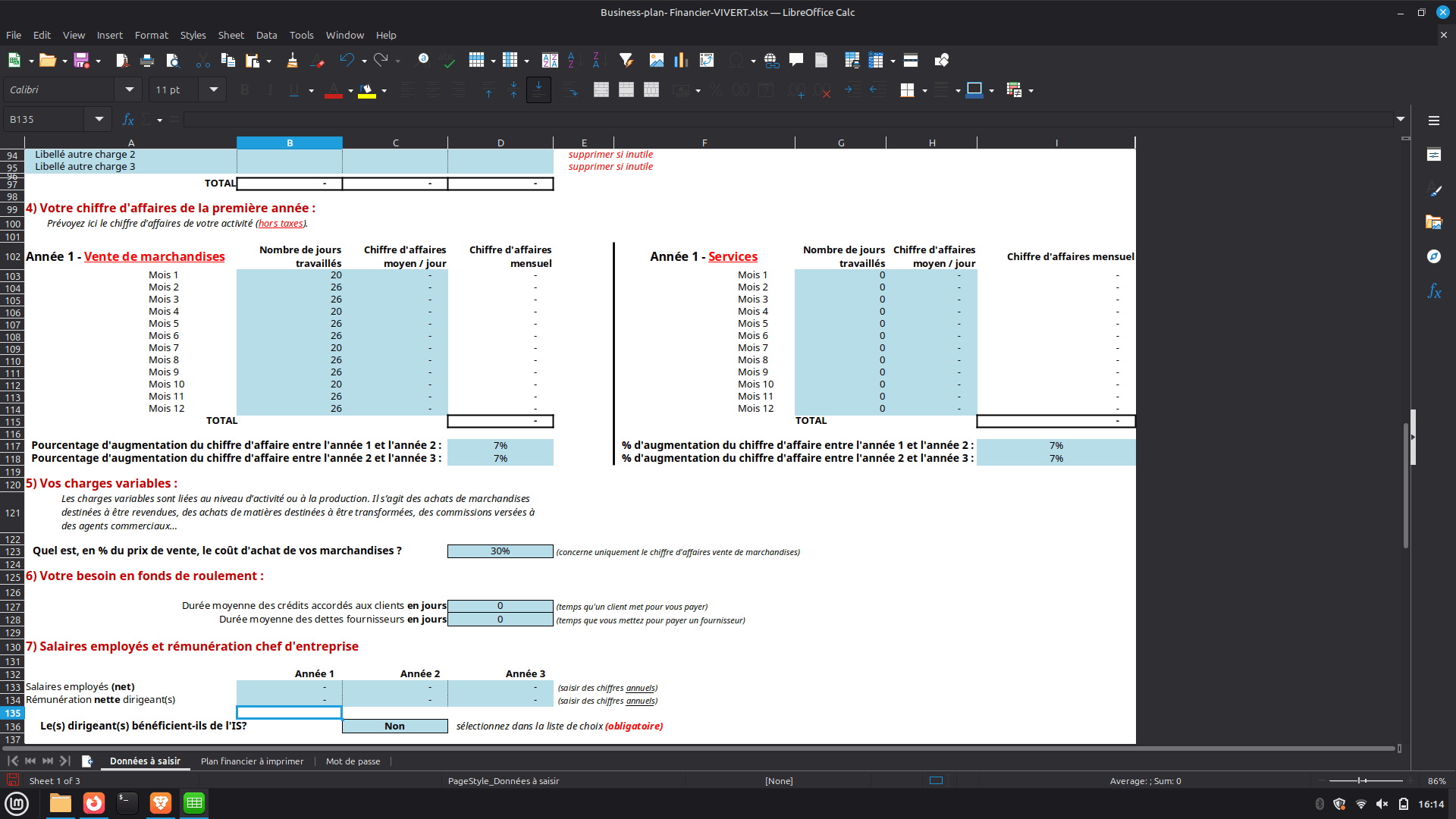Open sidebar Gallery panel icon
Viewport: 1456px width, 819px height.
tap(1433, 222)
